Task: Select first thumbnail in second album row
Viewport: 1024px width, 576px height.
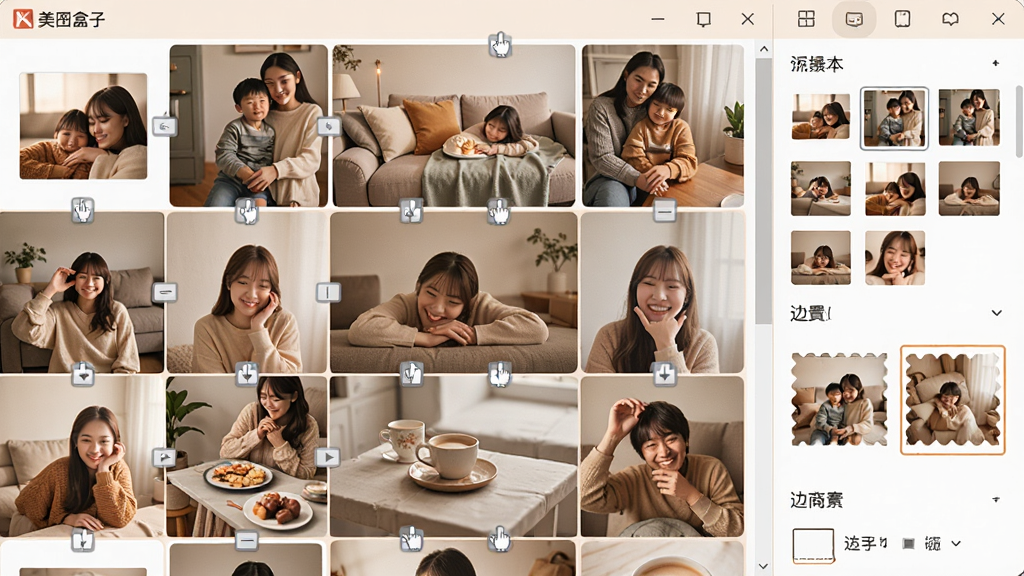Action: [x=821, y=189]
